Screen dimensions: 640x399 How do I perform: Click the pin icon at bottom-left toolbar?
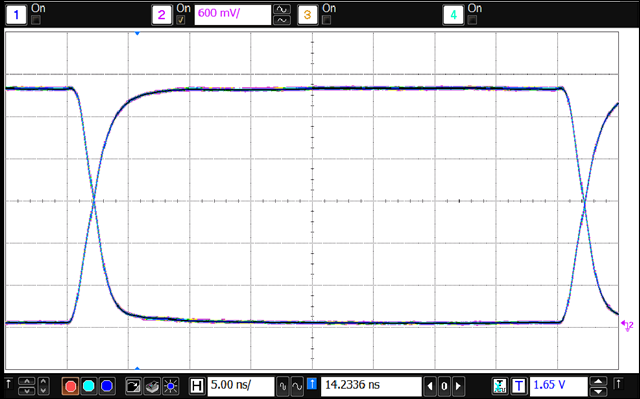9,384
